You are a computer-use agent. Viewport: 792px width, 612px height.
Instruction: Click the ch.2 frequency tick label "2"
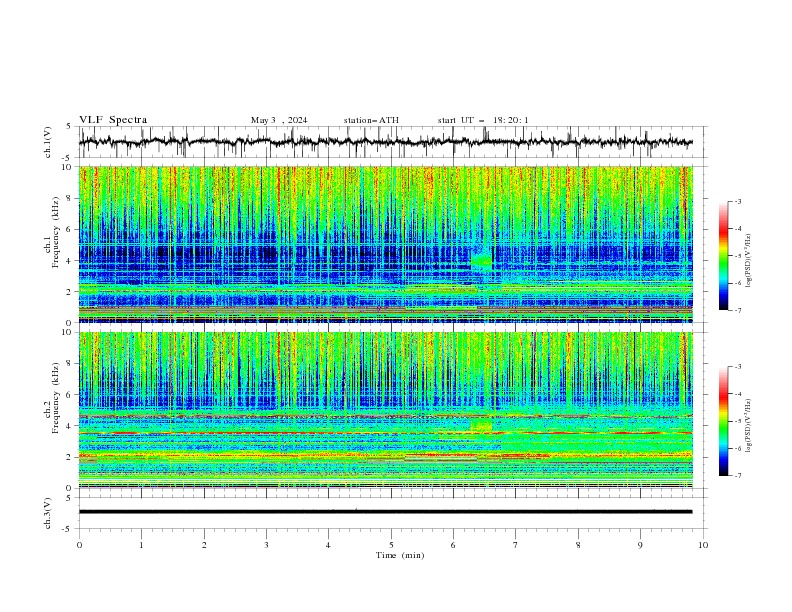[70, 457]
